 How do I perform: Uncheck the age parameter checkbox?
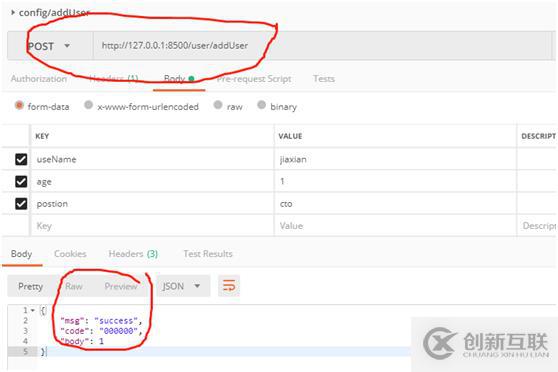pos(21,182)
